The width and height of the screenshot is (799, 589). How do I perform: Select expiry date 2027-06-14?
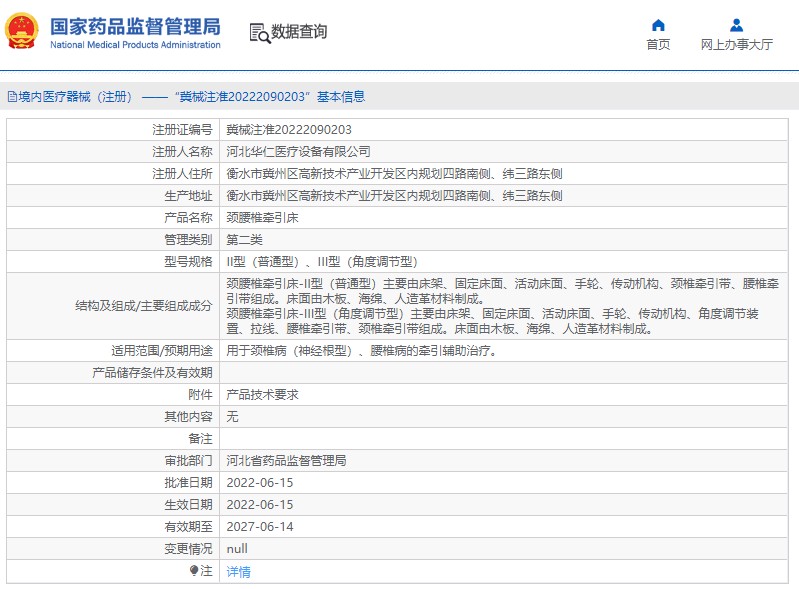point(260,526)
